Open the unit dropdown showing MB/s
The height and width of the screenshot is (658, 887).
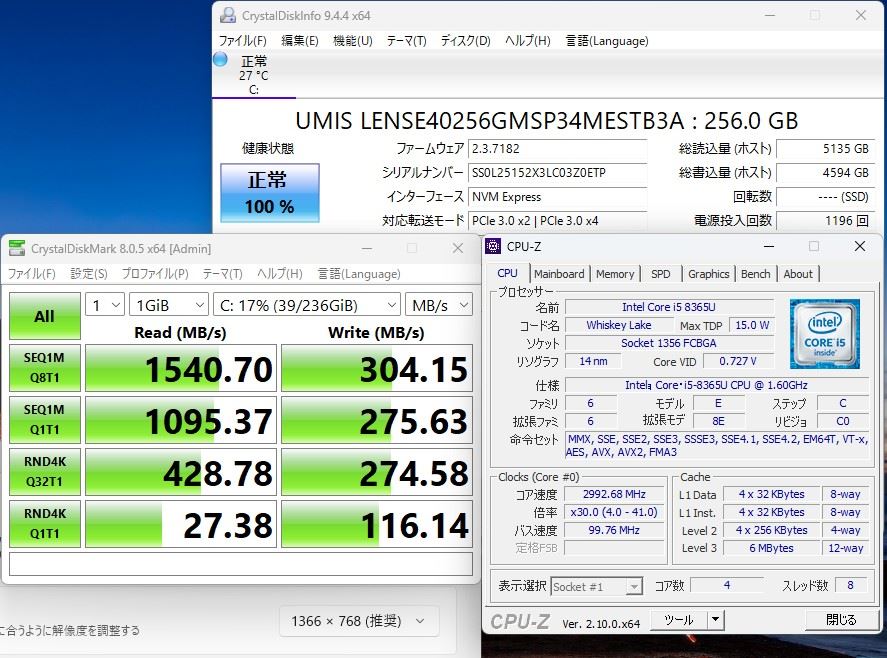point(439,306)
